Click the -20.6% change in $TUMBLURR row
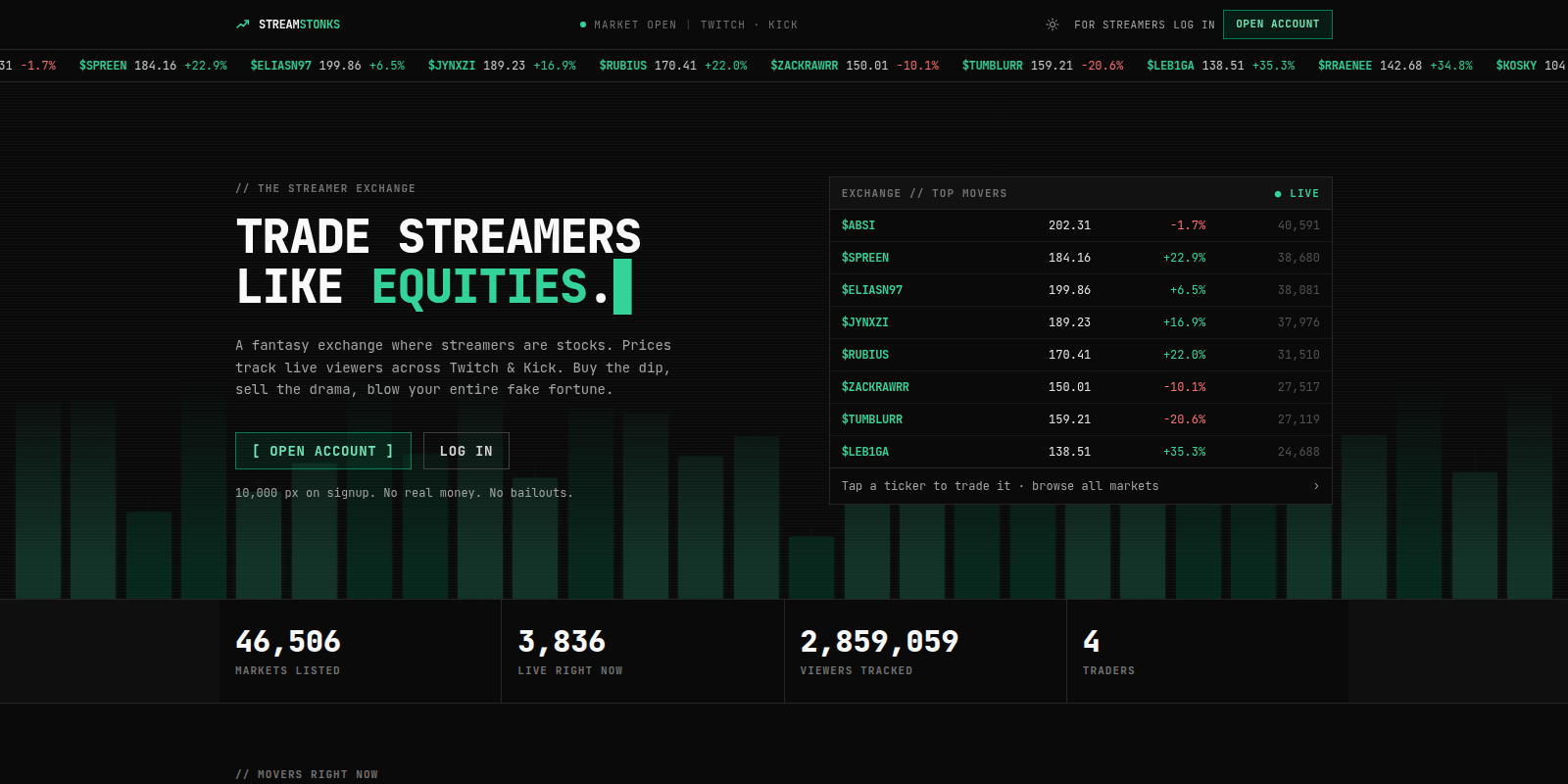The width and height of the screenshot is (1568, 784). [1185, 419]
